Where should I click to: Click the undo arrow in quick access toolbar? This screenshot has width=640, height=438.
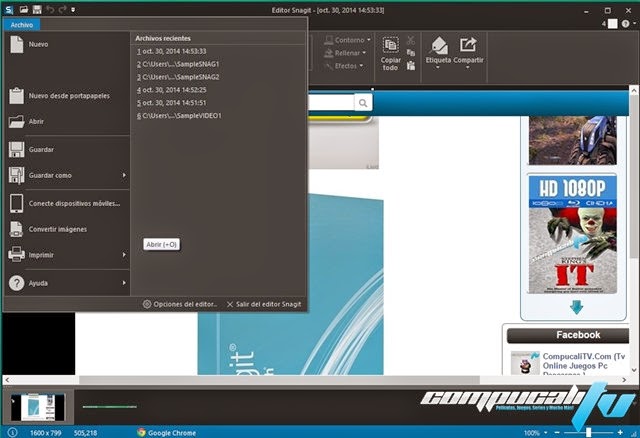click(50, 9)
